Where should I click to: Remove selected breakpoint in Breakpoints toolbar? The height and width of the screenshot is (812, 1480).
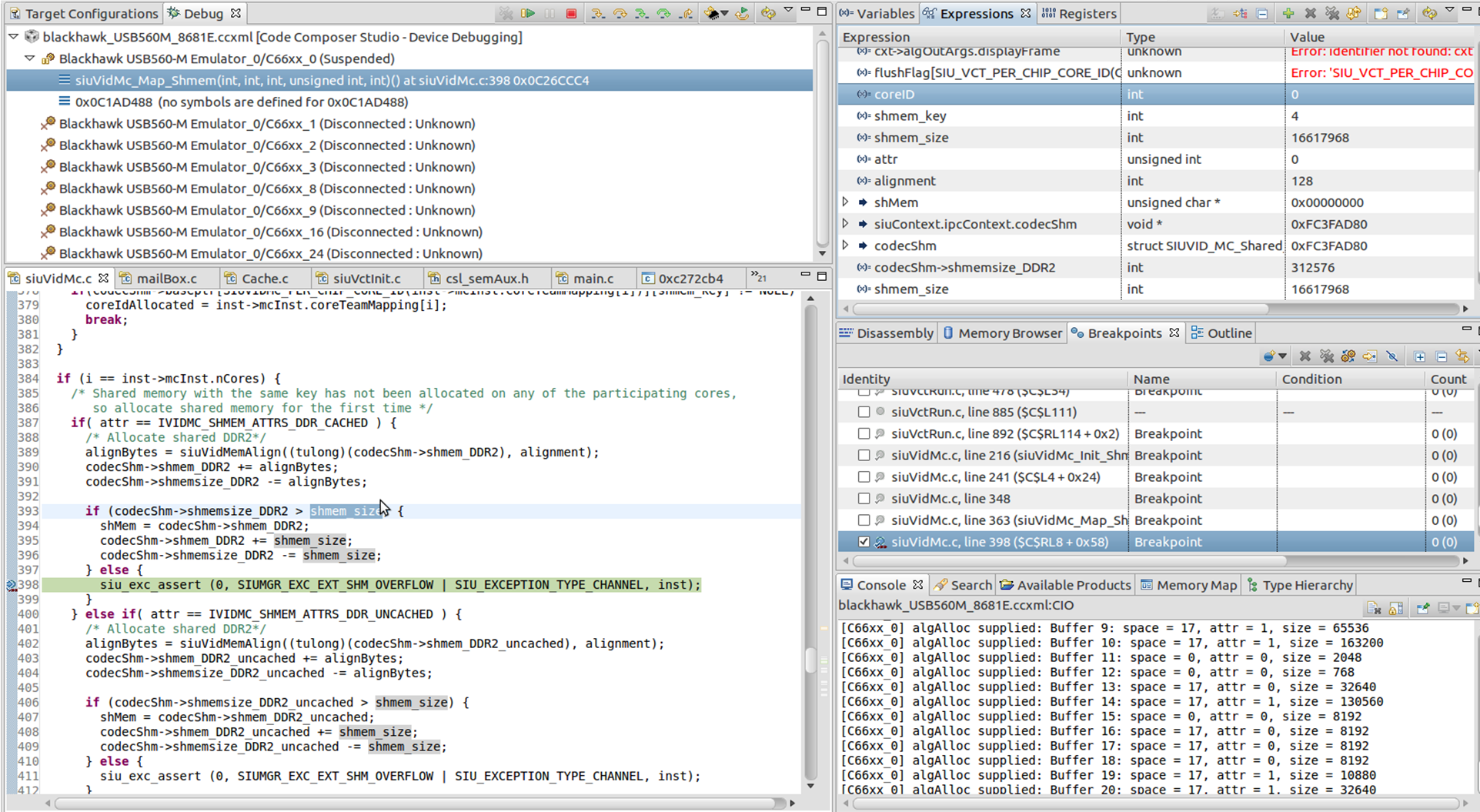(1305, 356)
